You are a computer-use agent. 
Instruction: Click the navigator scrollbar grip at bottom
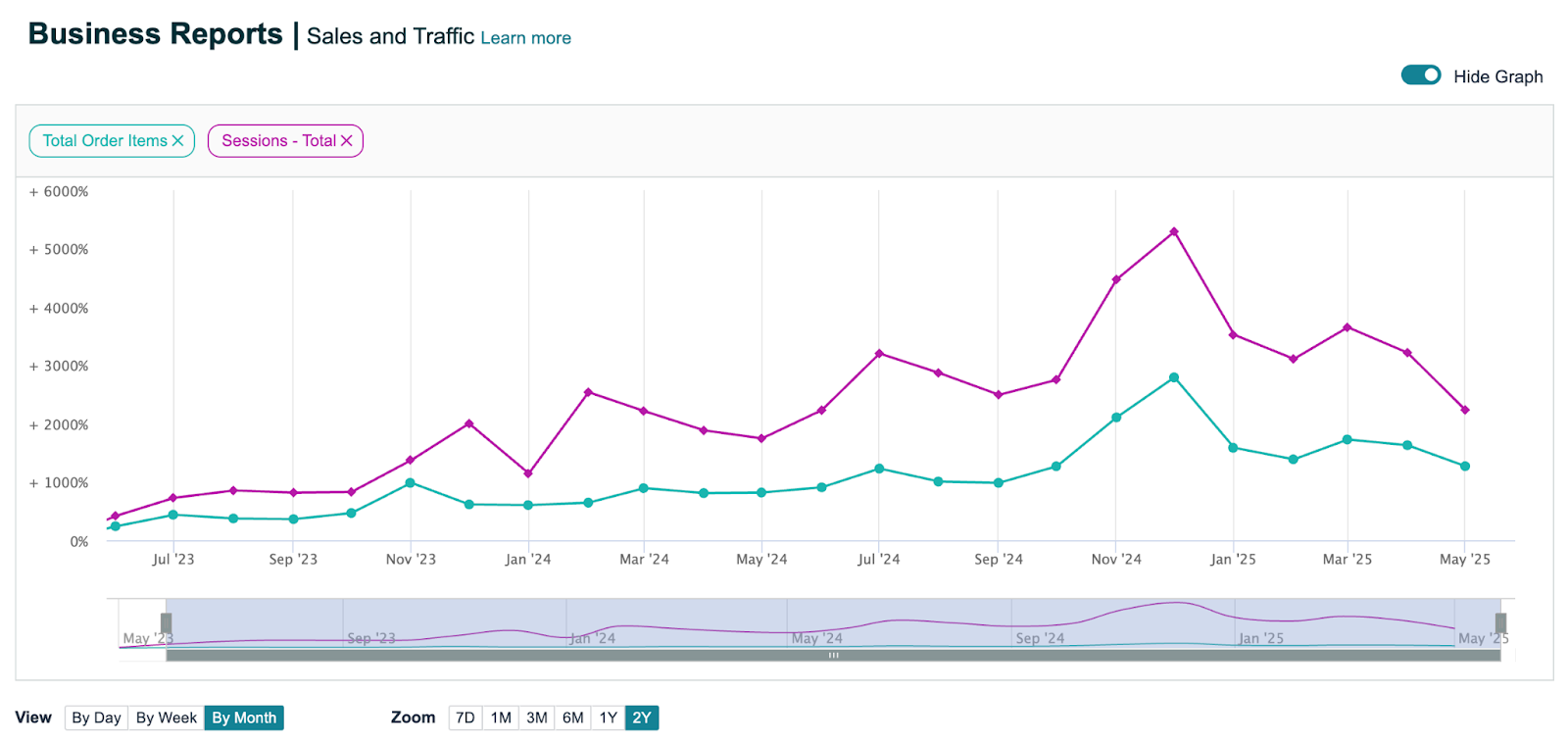[x=833, y=656]
